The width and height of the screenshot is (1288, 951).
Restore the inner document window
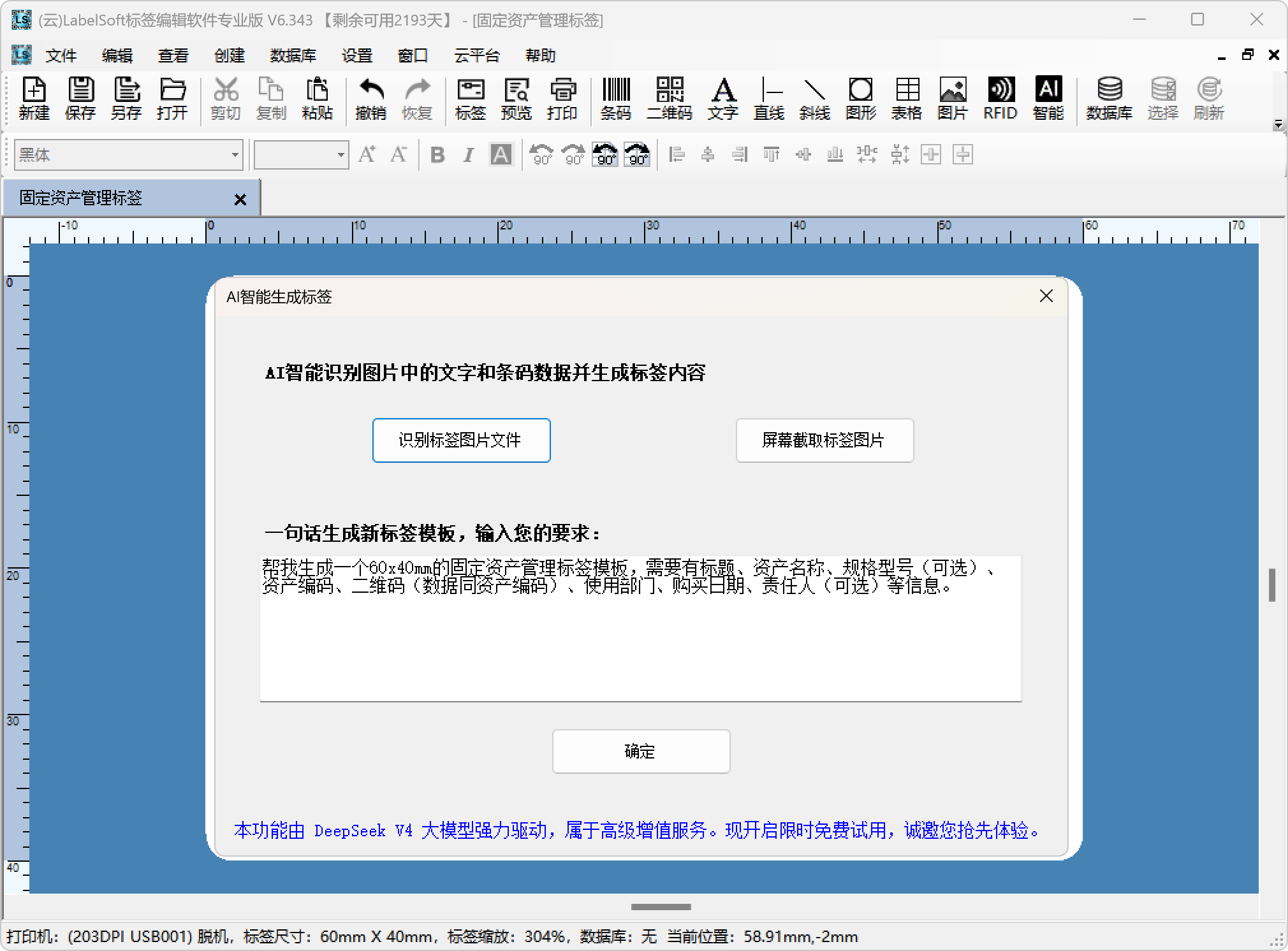point(1248,55)
